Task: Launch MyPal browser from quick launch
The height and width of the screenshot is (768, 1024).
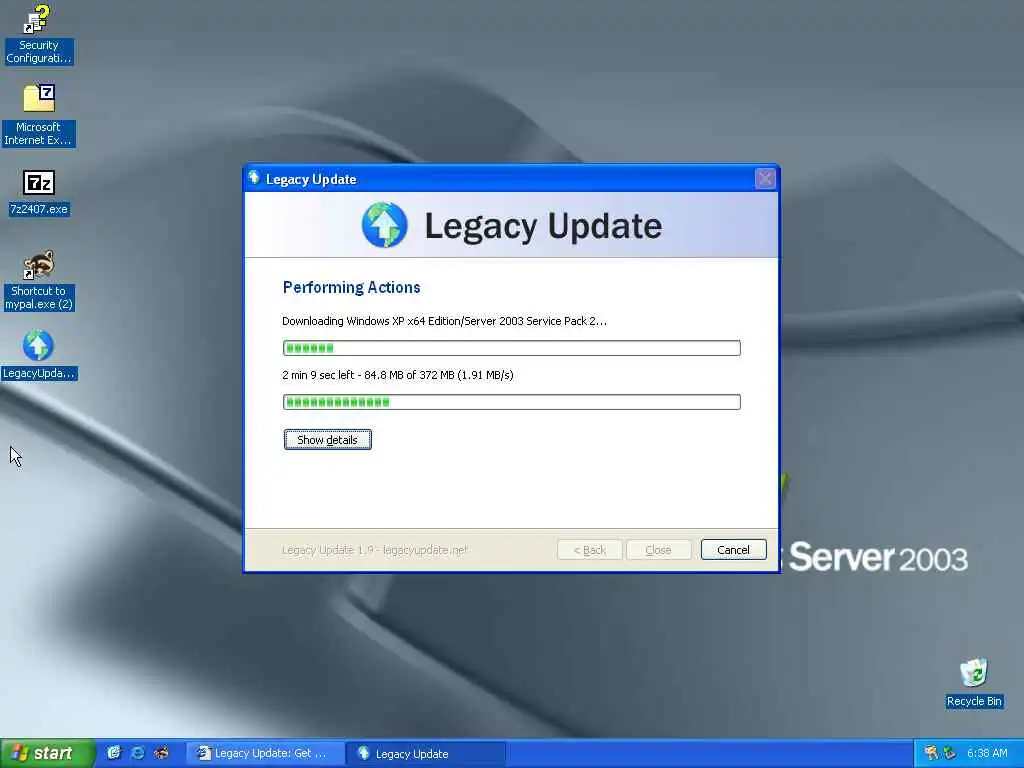Action: click(x=161, y=753)
